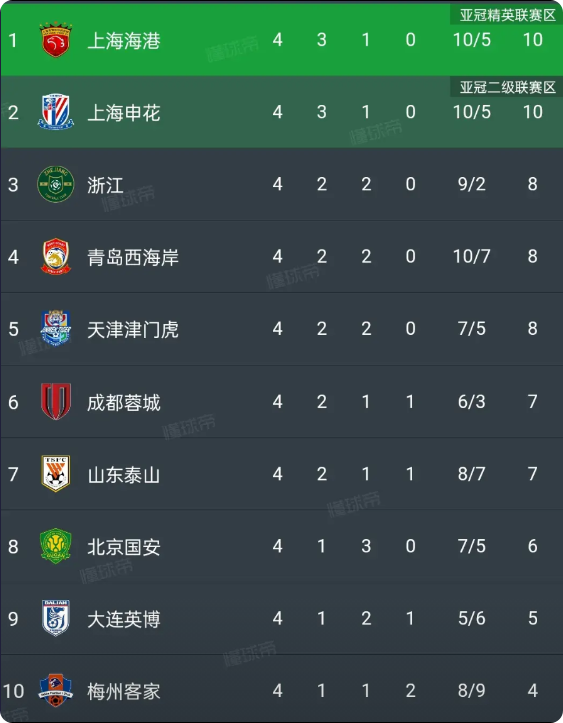Screen dimensions: 563x723
Task: Click the 亚冠二级联赛区 label
Action: tap(507, 87)
